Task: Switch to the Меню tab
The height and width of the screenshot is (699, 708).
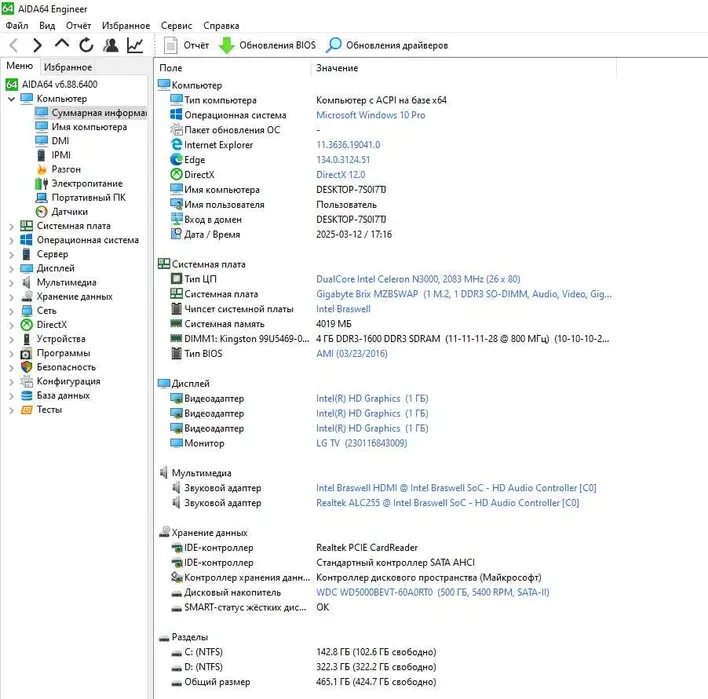Action: pos(19,66)
